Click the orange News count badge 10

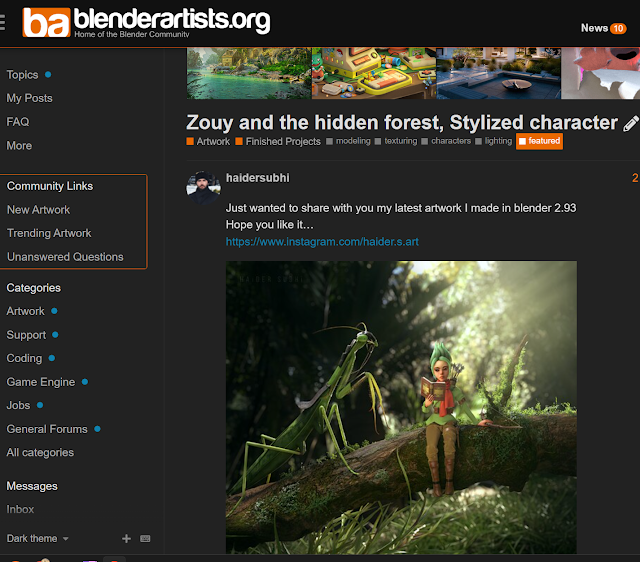pyautogui.click(x=618, y=28)
